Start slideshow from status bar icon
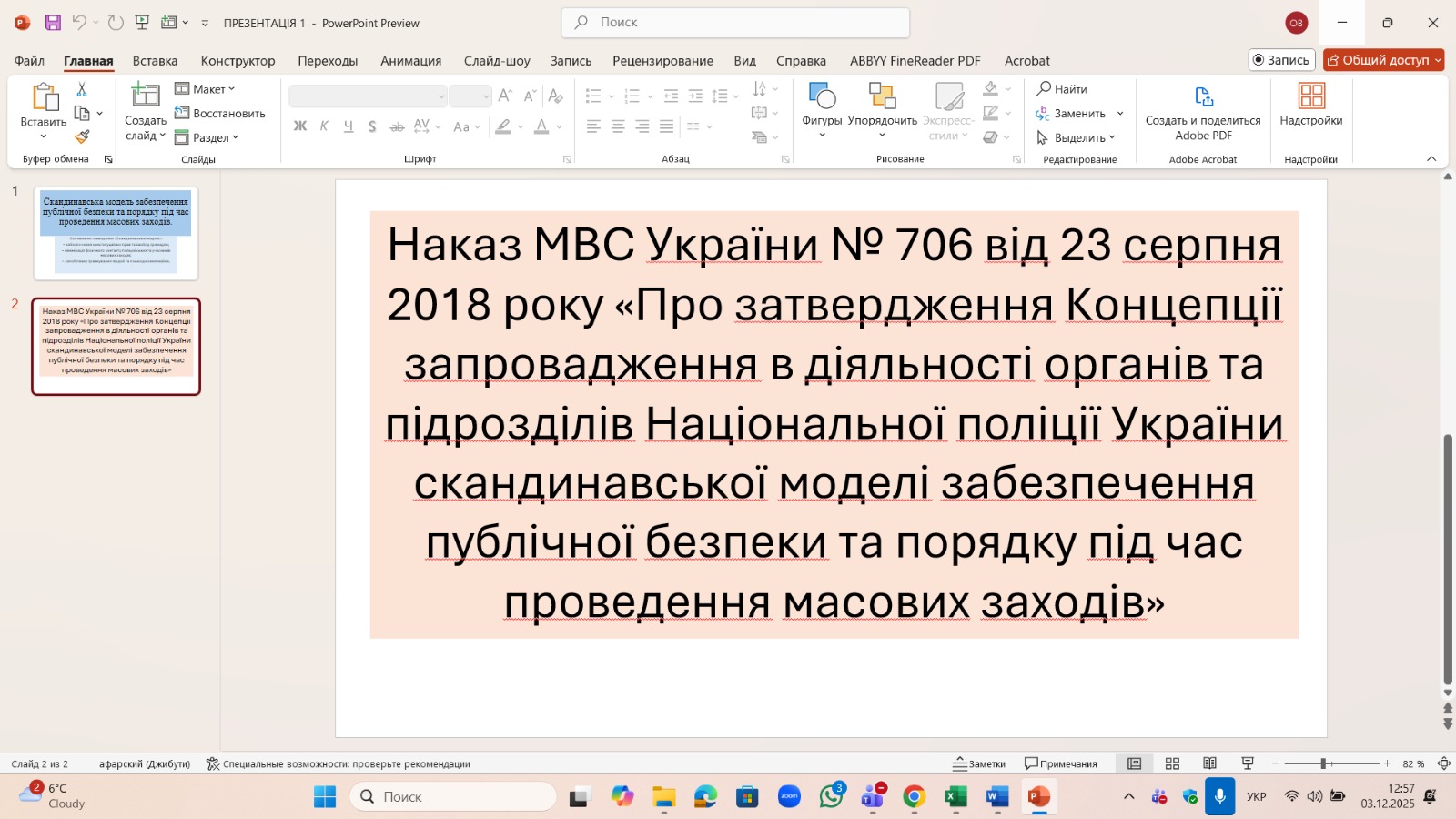 (1248, 763)
